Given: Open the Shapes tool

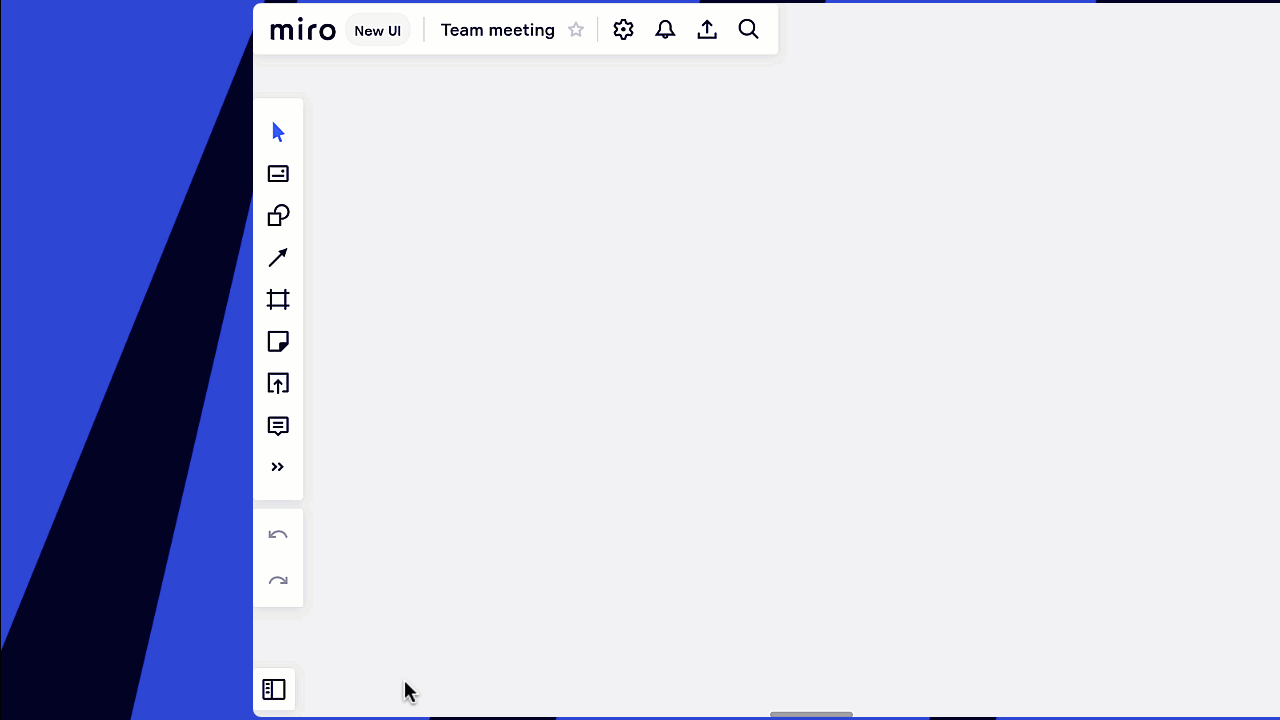Looking at the screenshot, I should [278, 216].
